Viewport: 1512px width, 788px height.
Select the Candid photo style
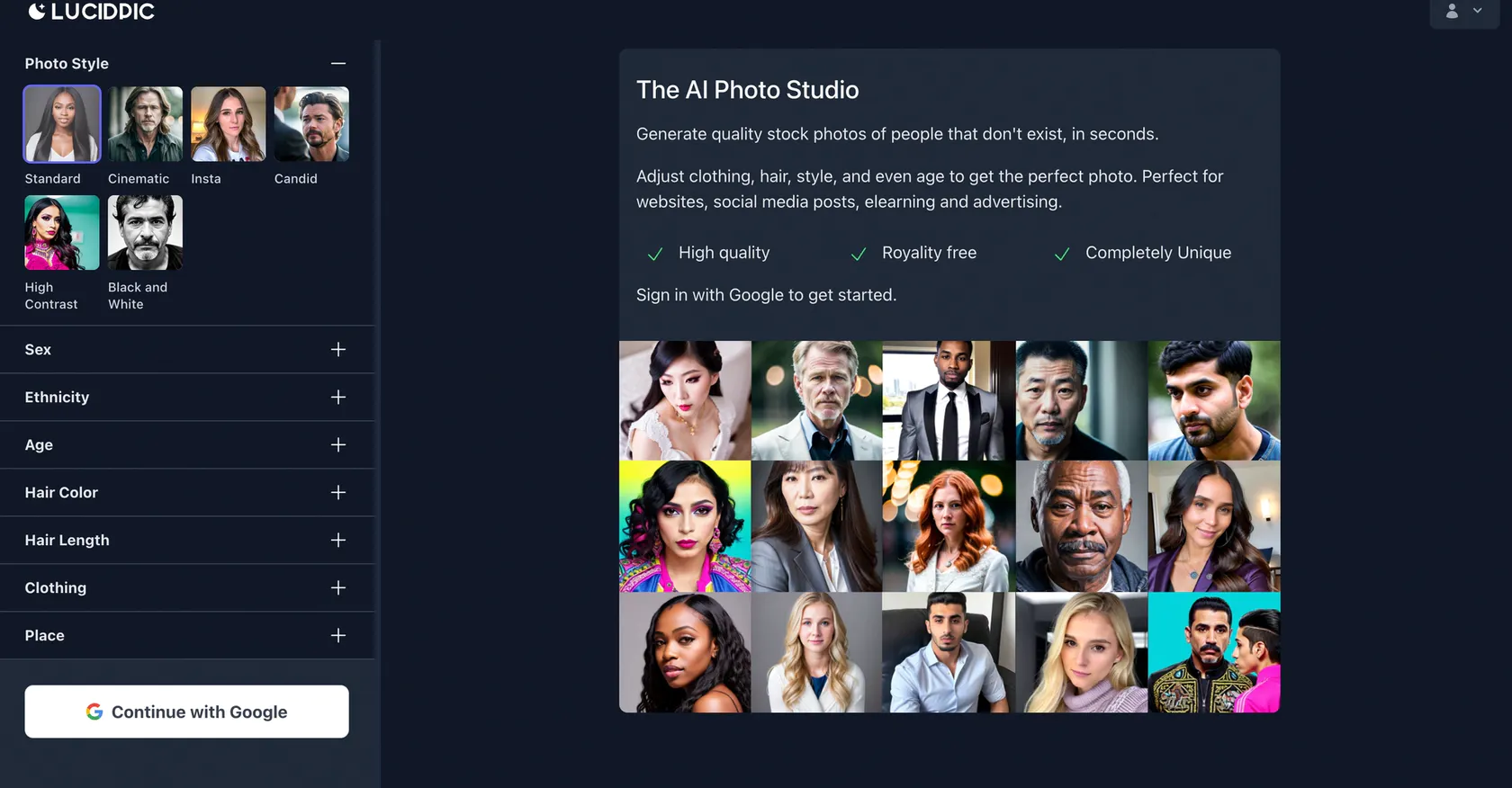tap(311, 124)
